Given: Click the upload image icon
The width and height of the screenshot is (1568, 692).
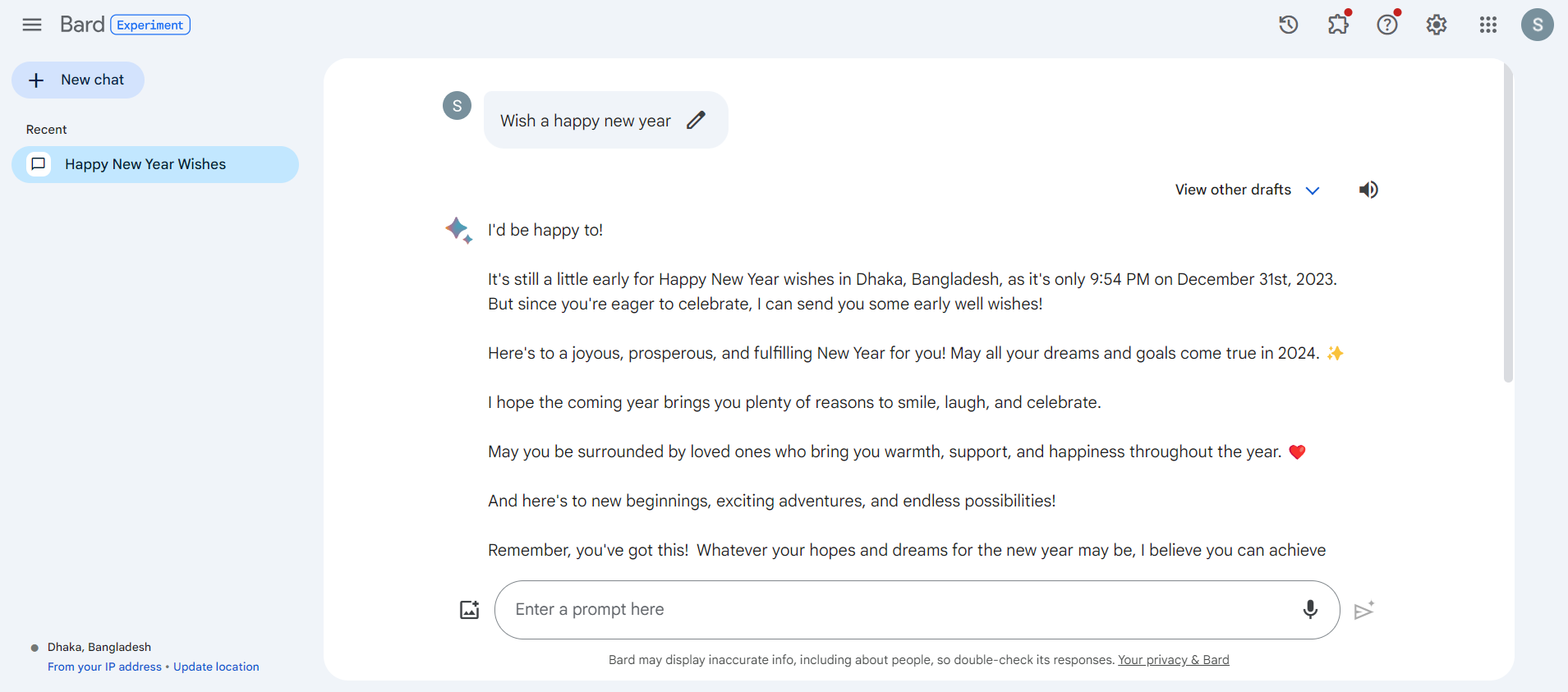Looking at the screenshot, I should pyautogui.click(x=469, y=610).
